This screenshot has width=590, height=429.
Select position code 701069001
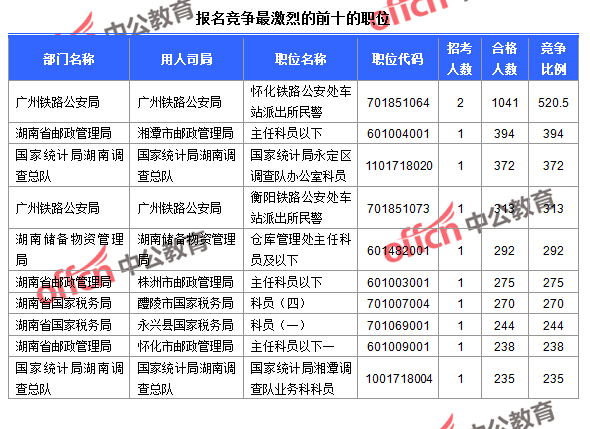[x=398, y=326]
